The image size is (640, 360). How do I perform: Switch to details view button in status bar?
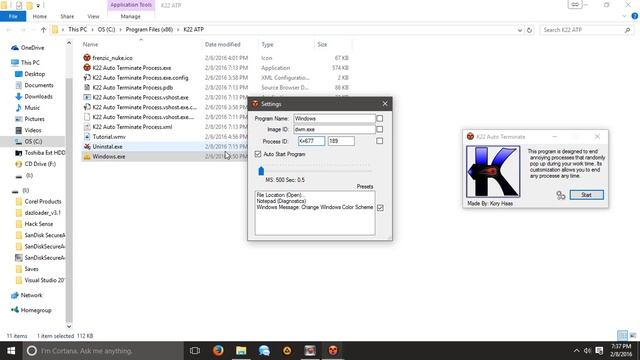[x=622, y=336]
